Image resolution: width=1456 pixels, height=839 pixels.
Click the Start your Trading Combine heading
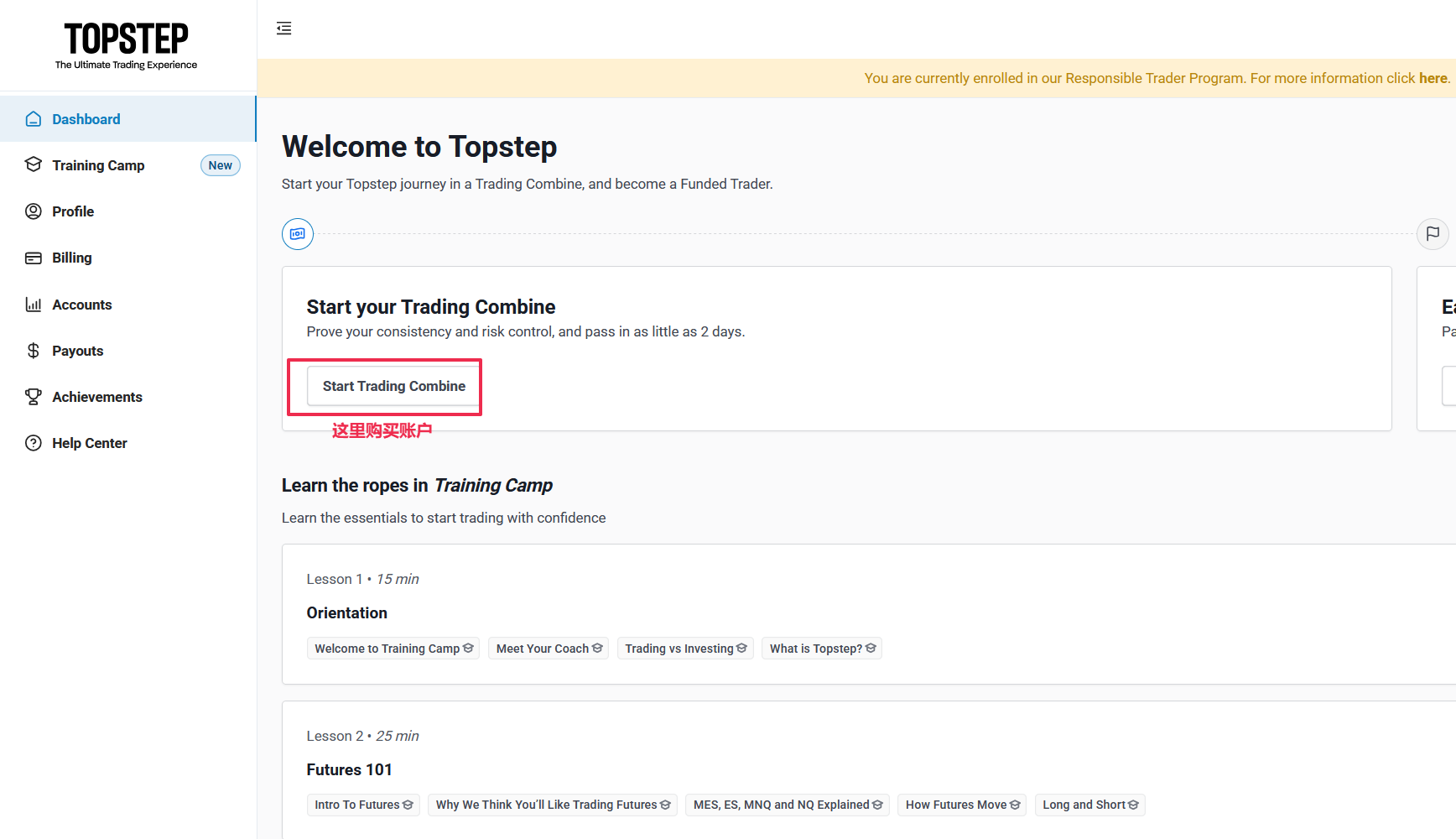(x=431, y=307)
